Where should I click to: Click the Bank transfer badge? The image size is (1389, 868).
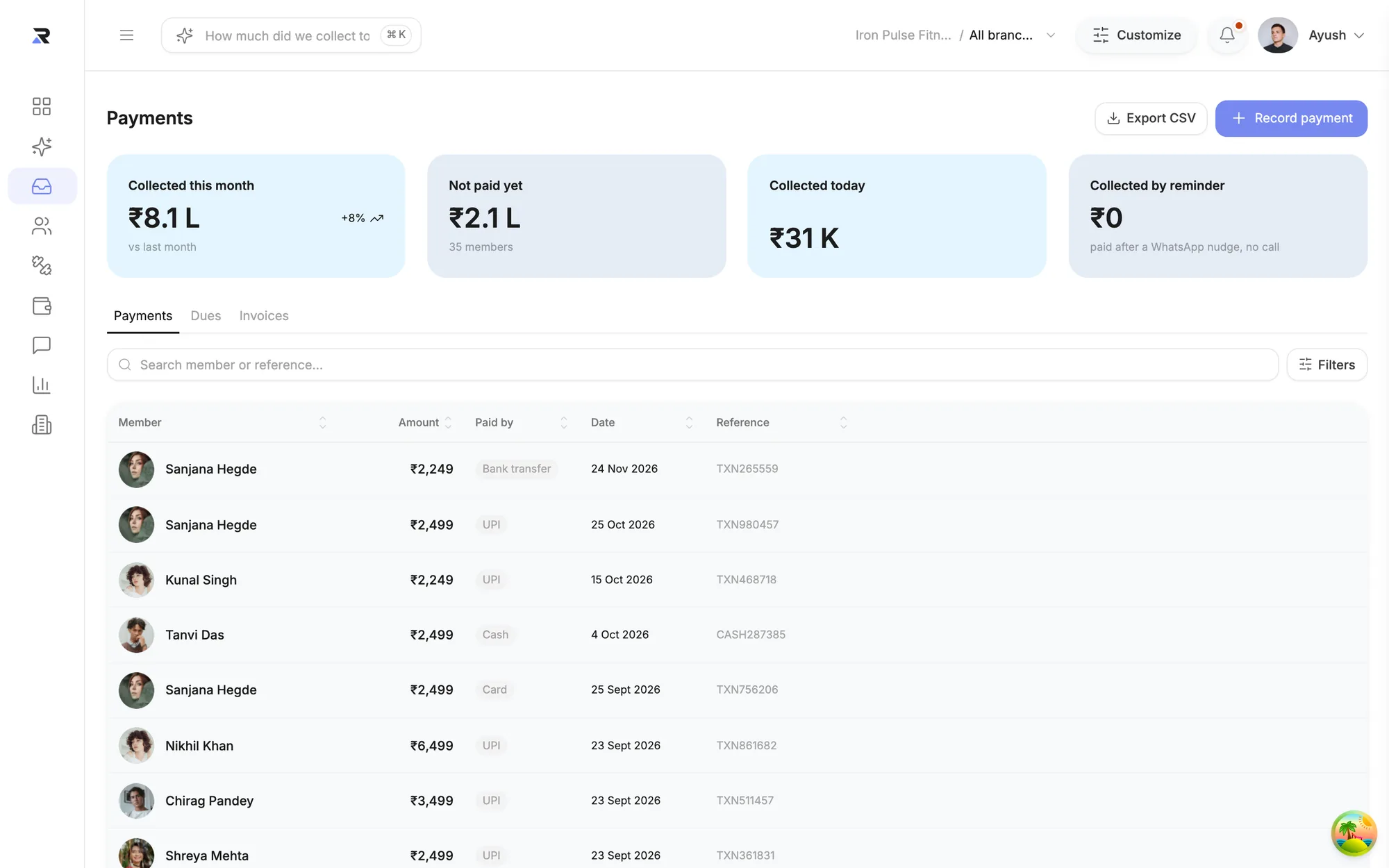click(x=517, y=469)
